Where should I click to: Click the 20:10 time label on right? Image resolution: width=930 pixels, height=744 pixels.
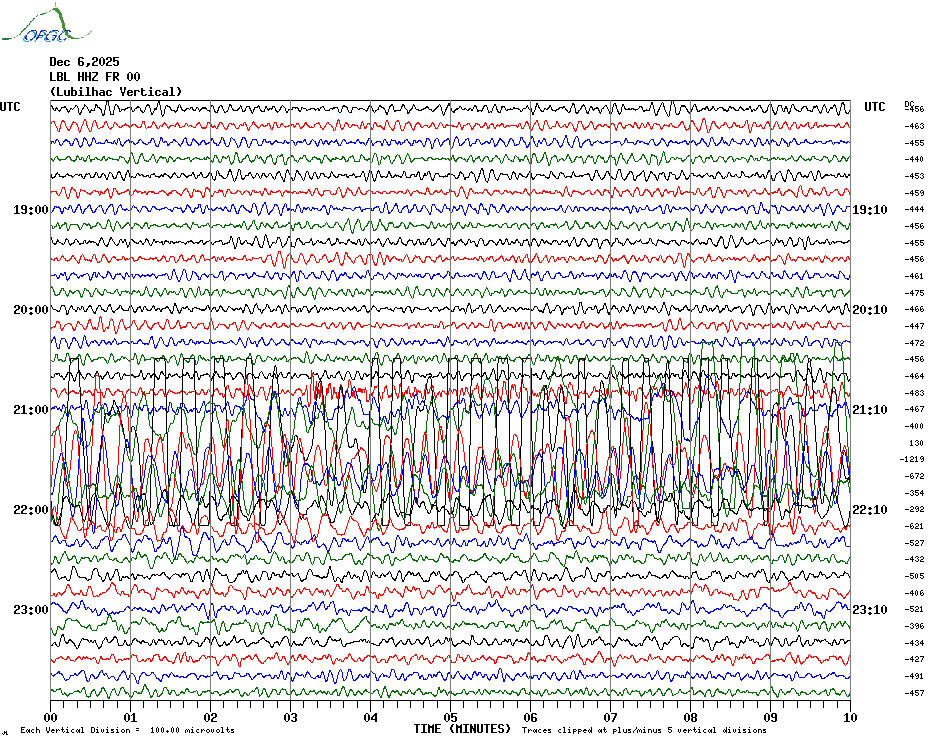pos(869,310)
